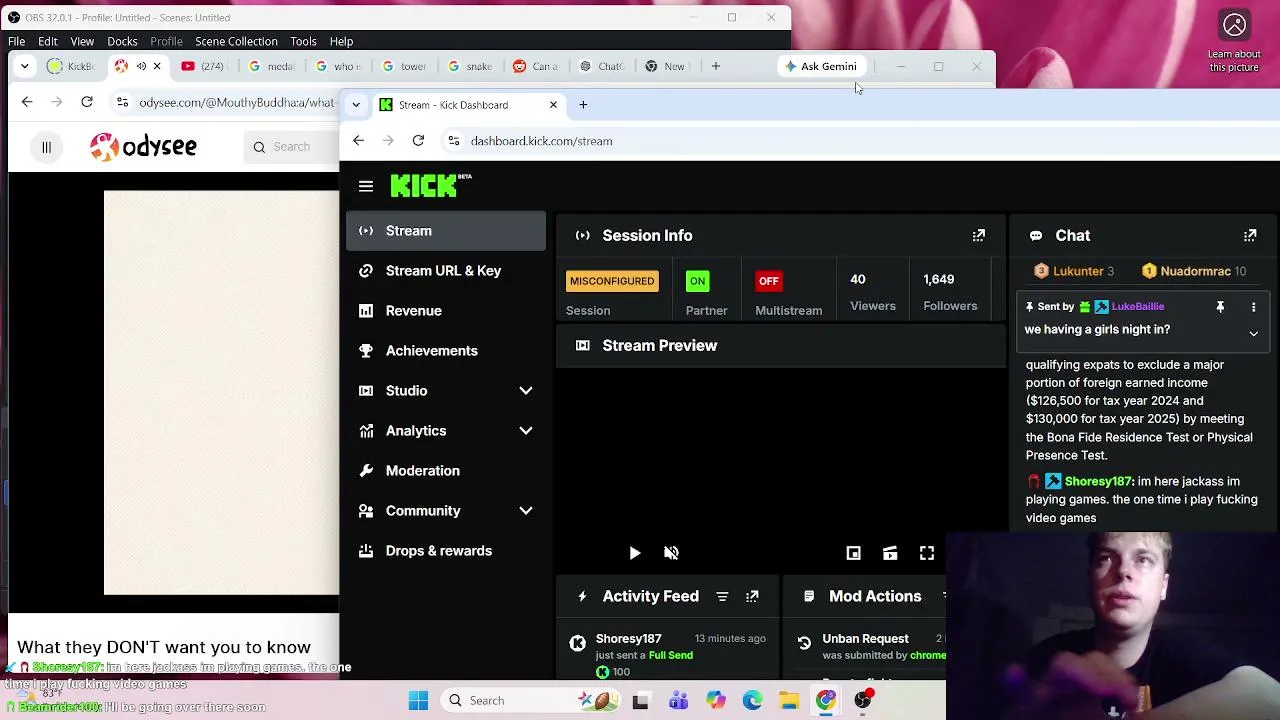Click the LukeBaillie username in the pinned message

(1138, 307)
